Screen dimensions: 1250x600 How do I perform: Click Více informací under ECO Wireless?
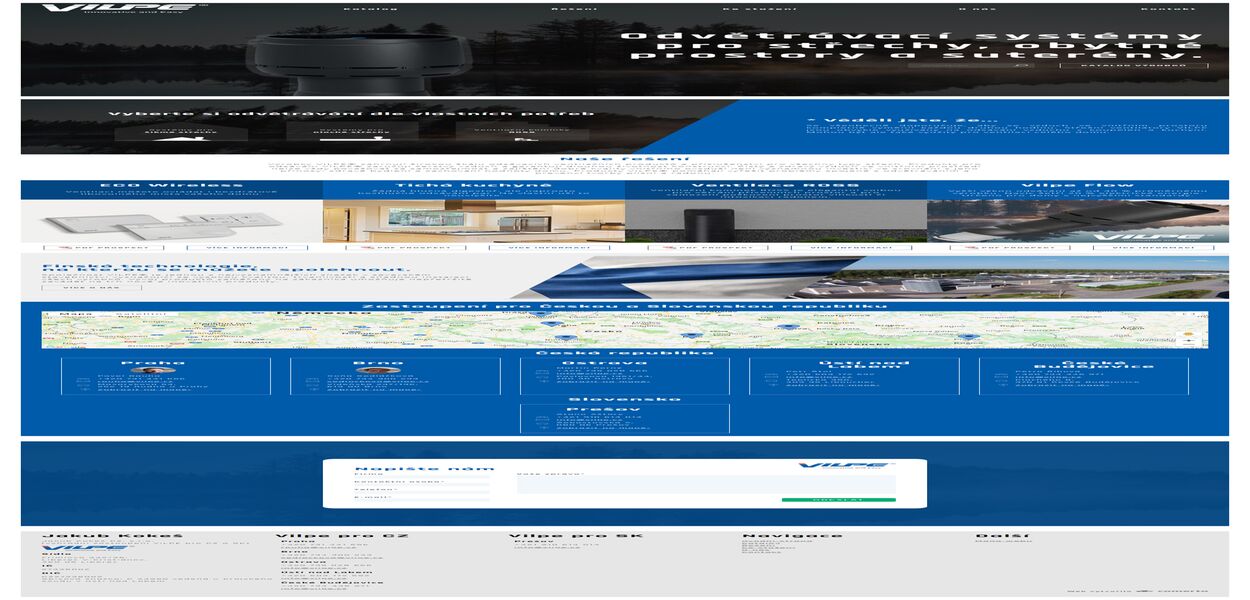click(x=248, y=247)
